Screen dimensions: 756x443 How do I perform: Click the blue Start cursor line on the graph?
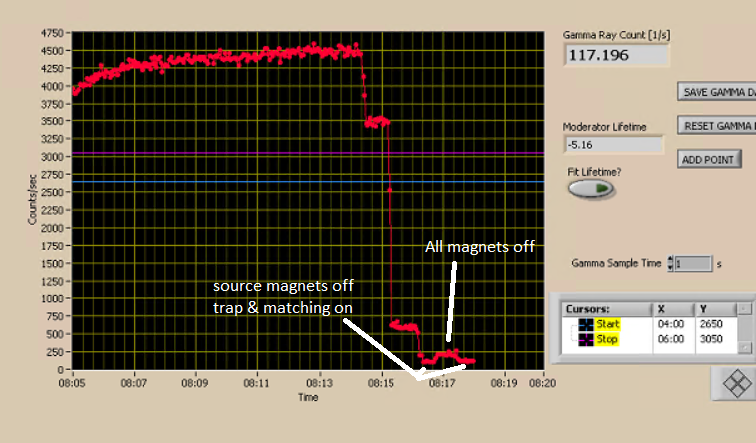pyautogui.click(x=308, y=182)
